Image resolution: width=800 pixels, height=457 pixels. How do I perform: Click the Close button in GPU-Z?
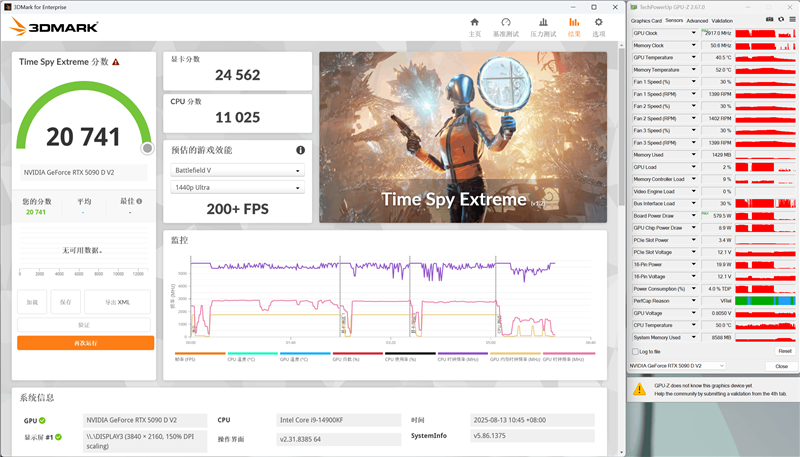pyautogui.click(x=781, y=366)
